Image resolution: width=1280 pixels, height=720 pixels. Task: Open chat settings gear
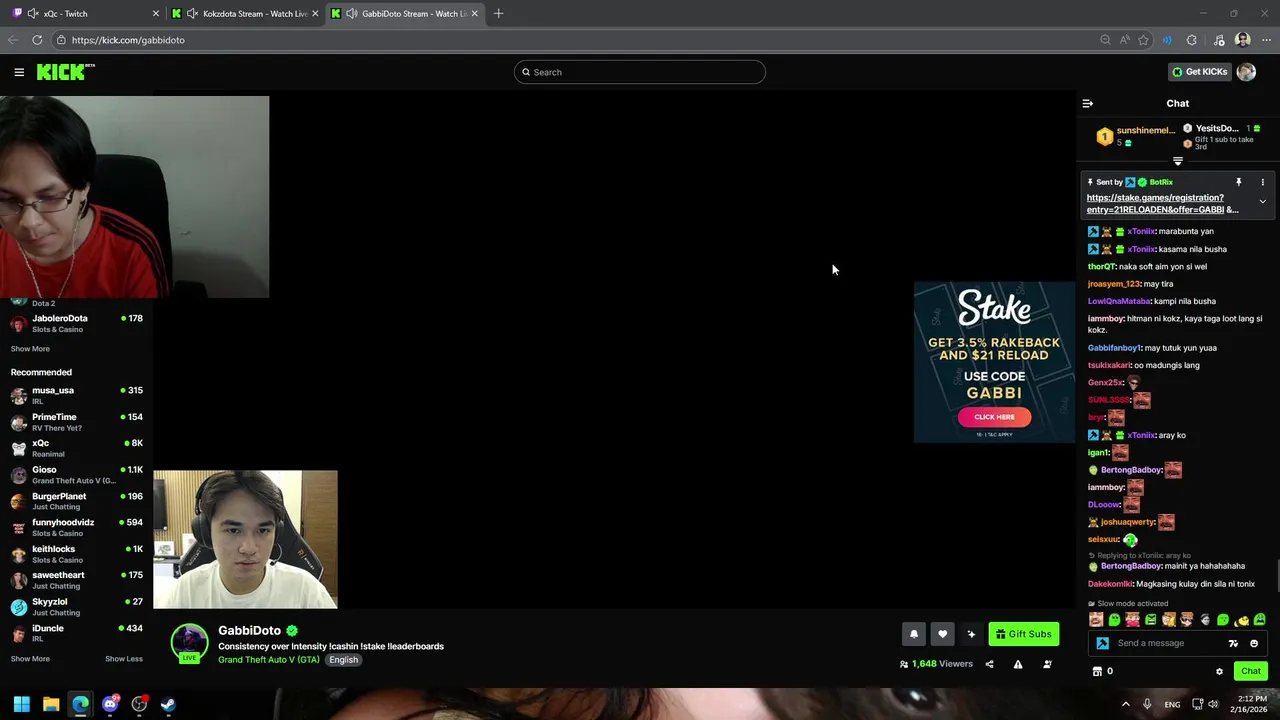tap(1219, 671)
